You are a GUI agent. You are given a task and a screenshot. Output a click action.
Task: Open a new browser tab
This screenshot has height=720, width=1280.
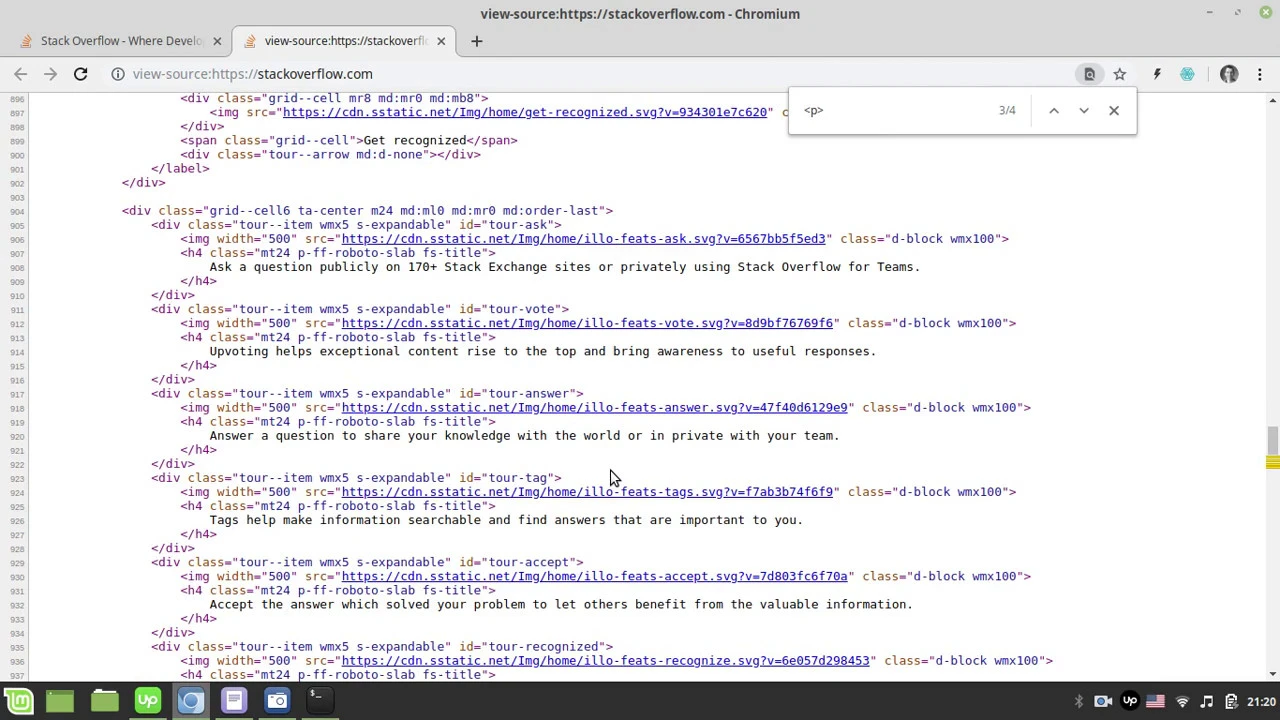pyautogui.click(x=477, y=41)
